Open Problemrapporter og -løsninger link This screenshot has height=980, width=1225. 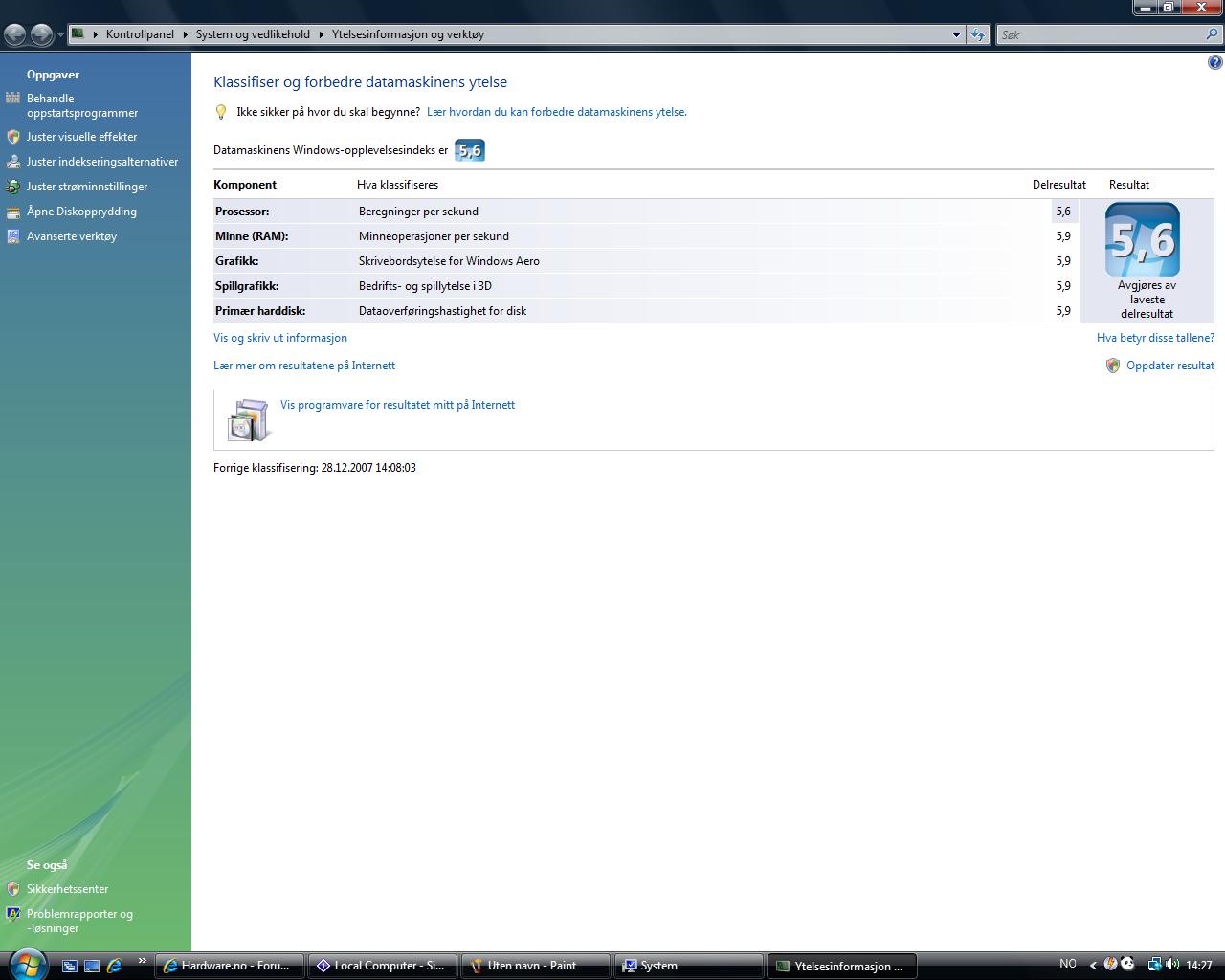pyautogui.click(x=79, y=921)
